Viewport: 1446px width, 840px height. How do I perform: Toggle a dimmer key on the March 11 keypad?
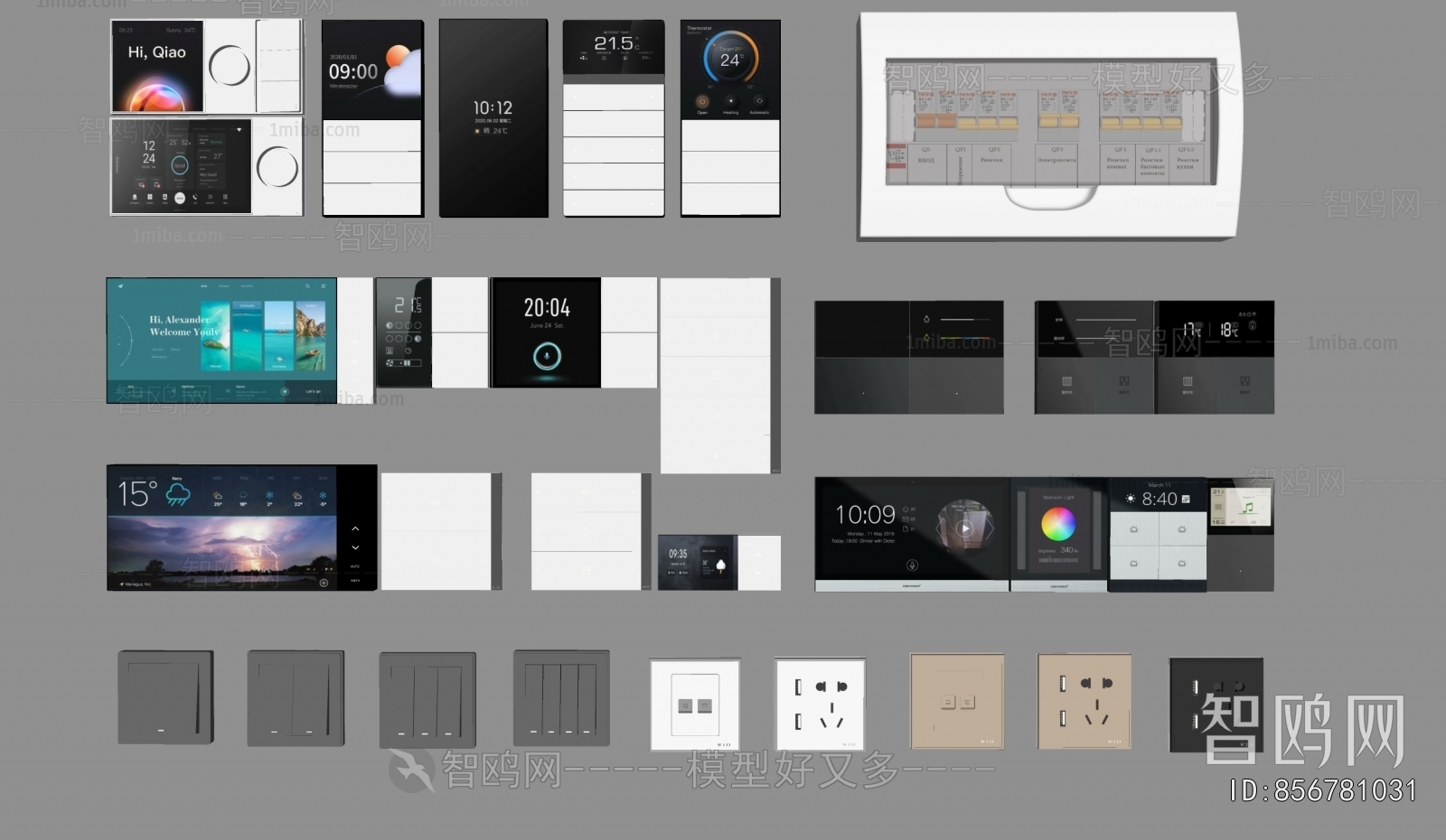(x=1134, y=529)
